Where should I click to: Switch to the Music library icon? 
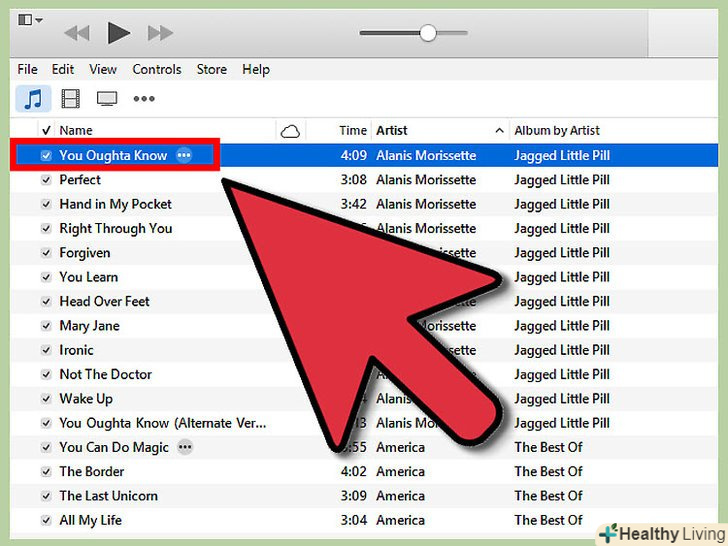coord(33,99)
